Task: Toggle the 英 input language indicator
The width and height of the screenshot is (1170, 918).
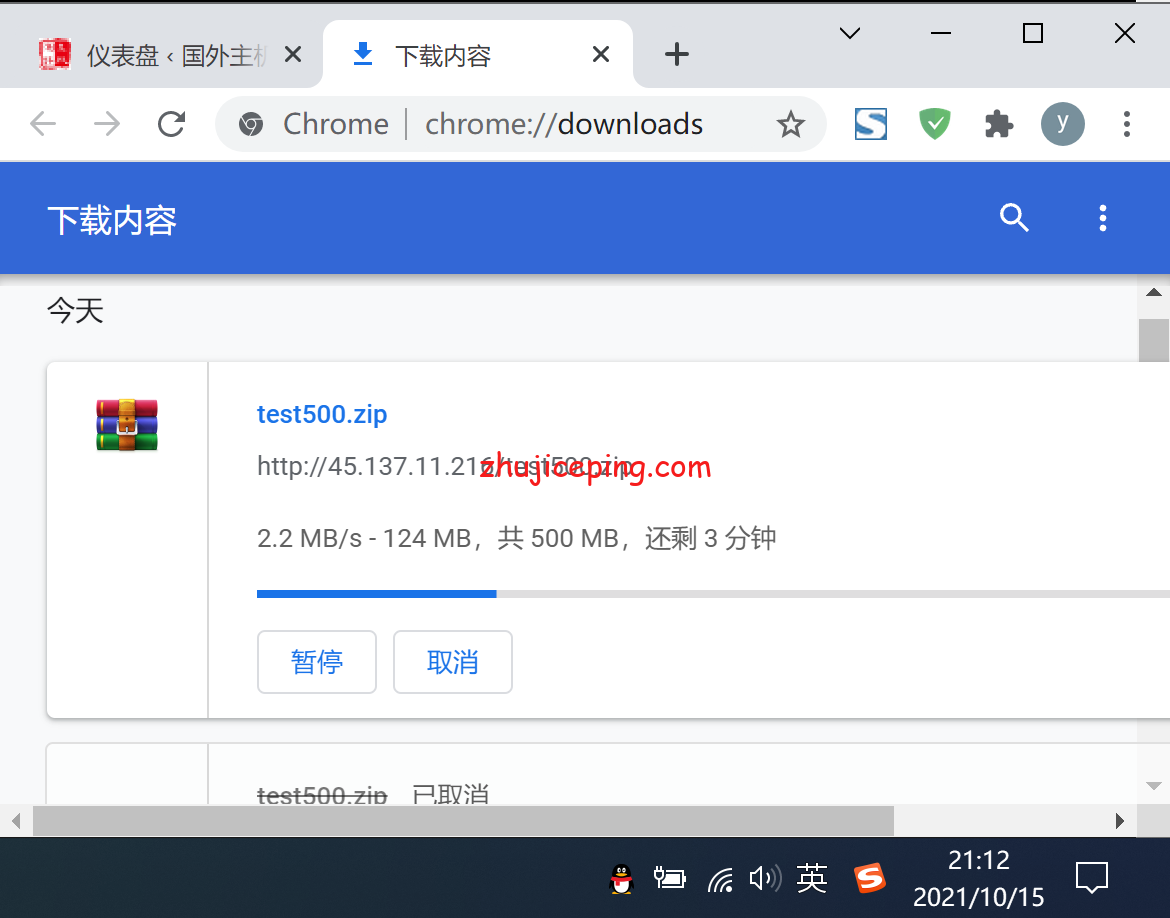Action: click(812, 878)
